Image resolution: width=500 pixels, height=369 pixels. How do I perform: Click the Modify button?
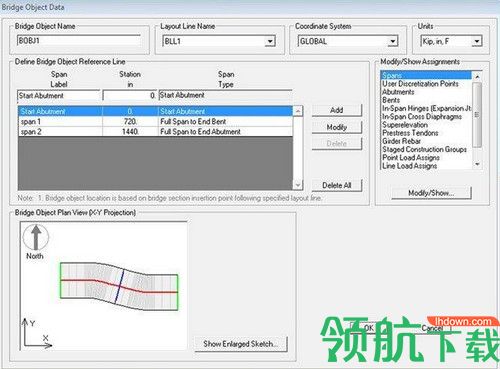pyautogui.click(x=337, y=127)
